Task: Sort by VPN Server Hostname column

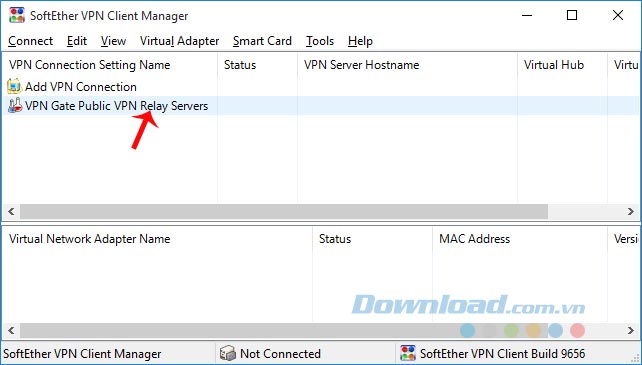Action: 407,65
